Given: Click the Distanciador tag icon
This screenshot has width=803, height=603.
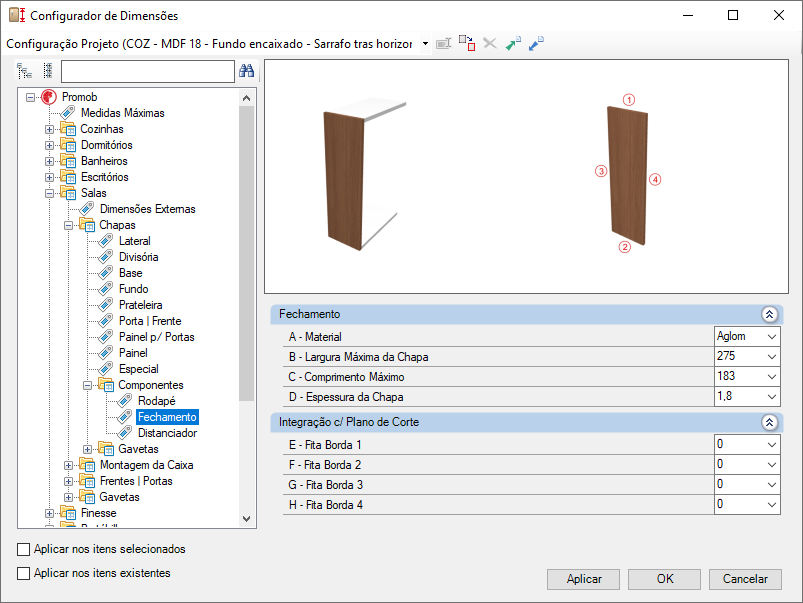Looking at the screenshot, I should pyautogui.click(x=124, y=433).
